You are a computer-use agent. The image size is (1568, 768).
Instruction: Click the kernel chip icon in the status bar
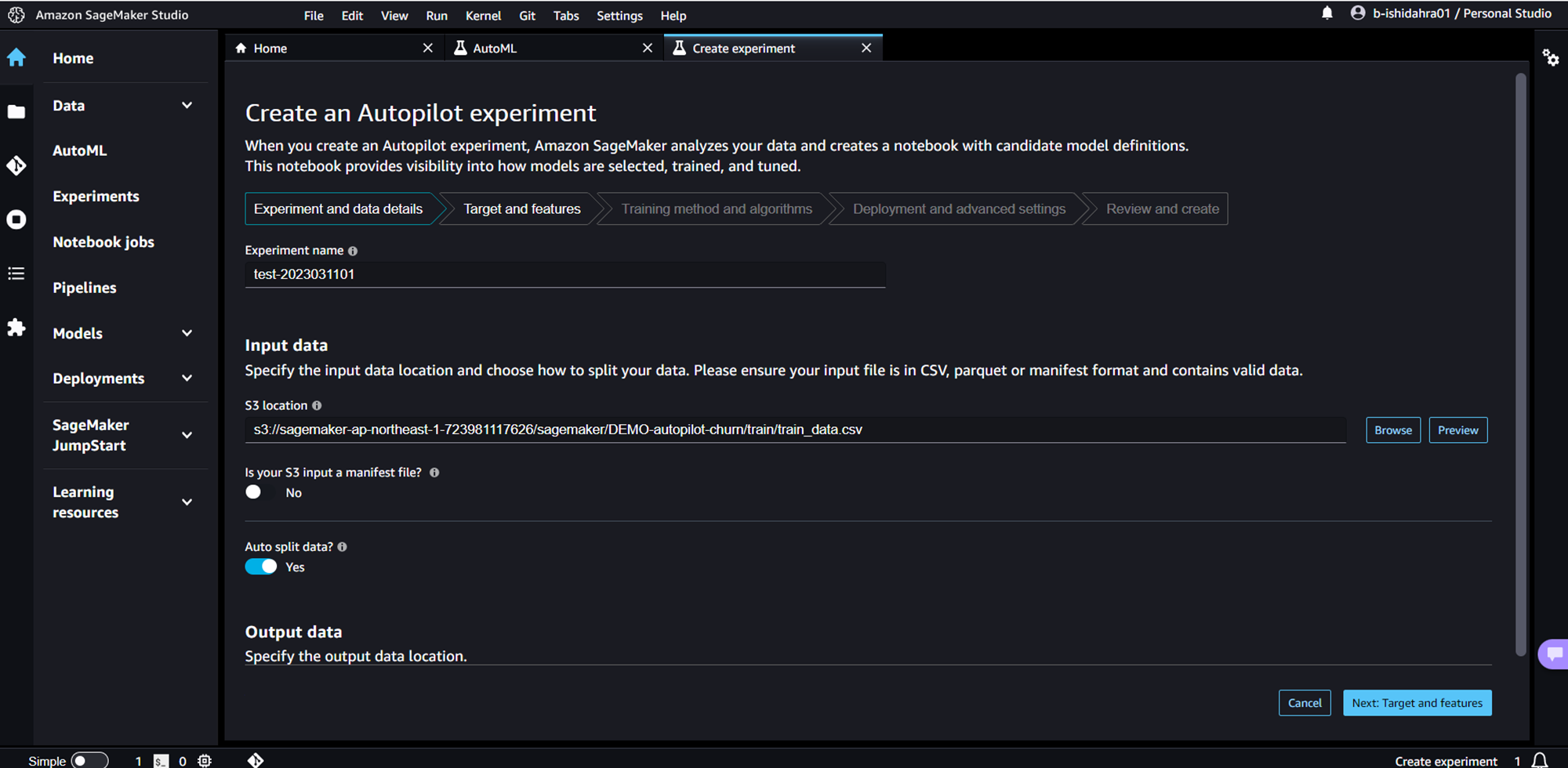[x=205, y=760]
